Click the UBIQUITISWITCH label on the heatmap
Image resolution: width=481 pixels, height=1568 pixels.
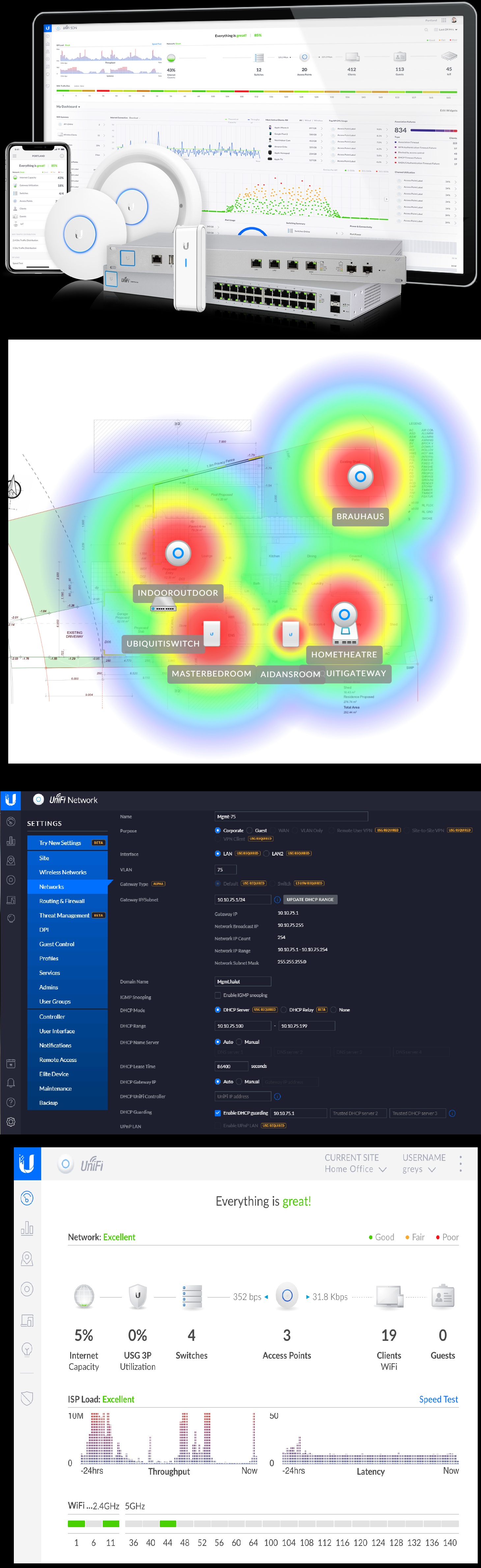163,644
